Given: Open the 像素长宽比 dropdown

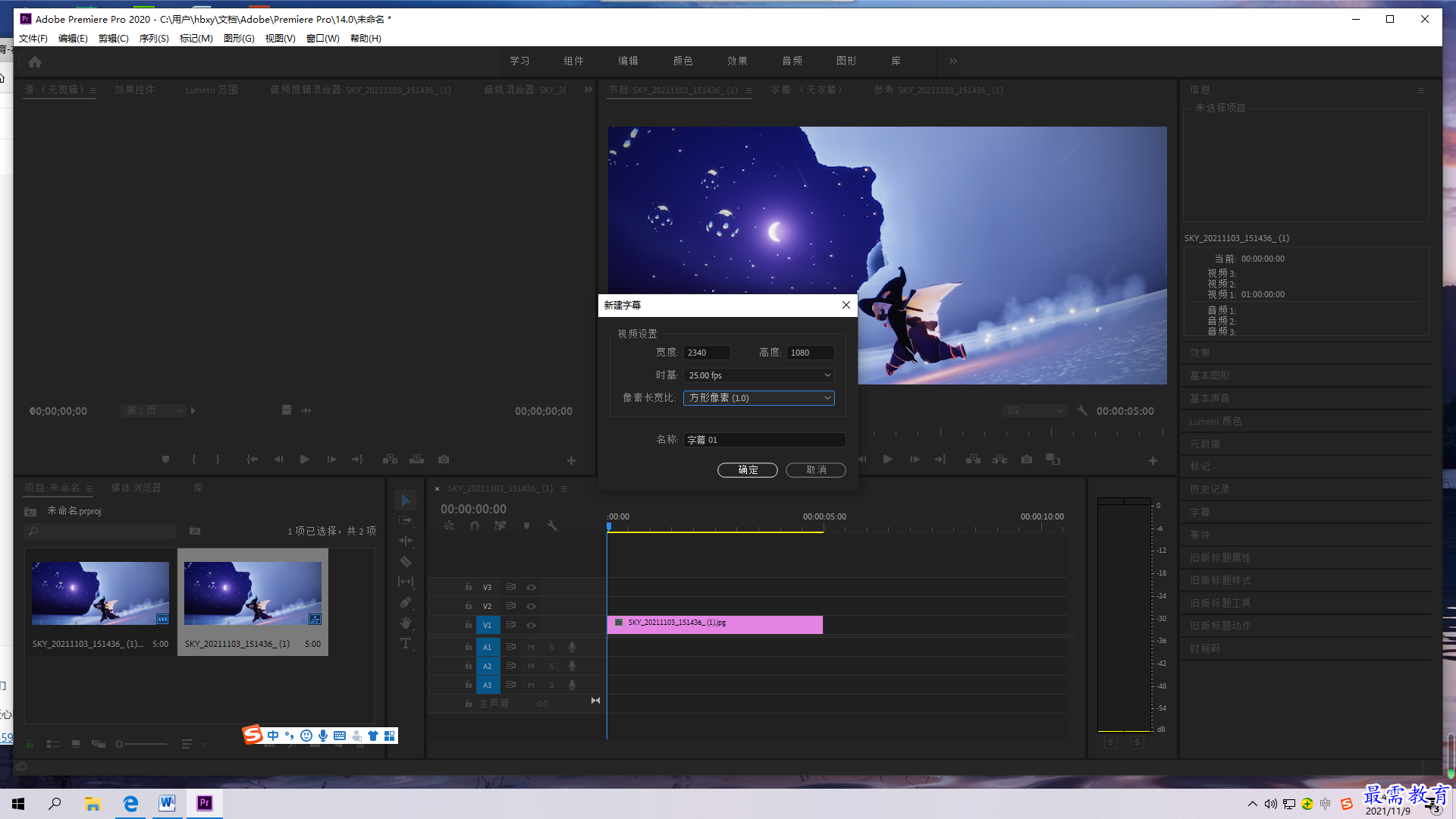Looking at the screenshot, I should click(x=759, y=398).
